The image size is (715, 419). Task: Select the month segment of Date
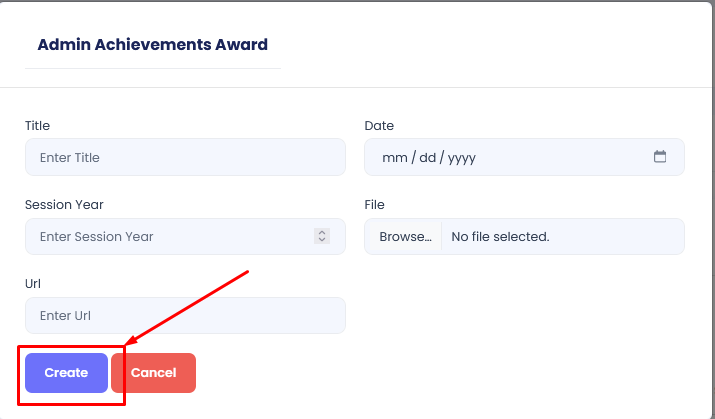(x=396, y=158)
